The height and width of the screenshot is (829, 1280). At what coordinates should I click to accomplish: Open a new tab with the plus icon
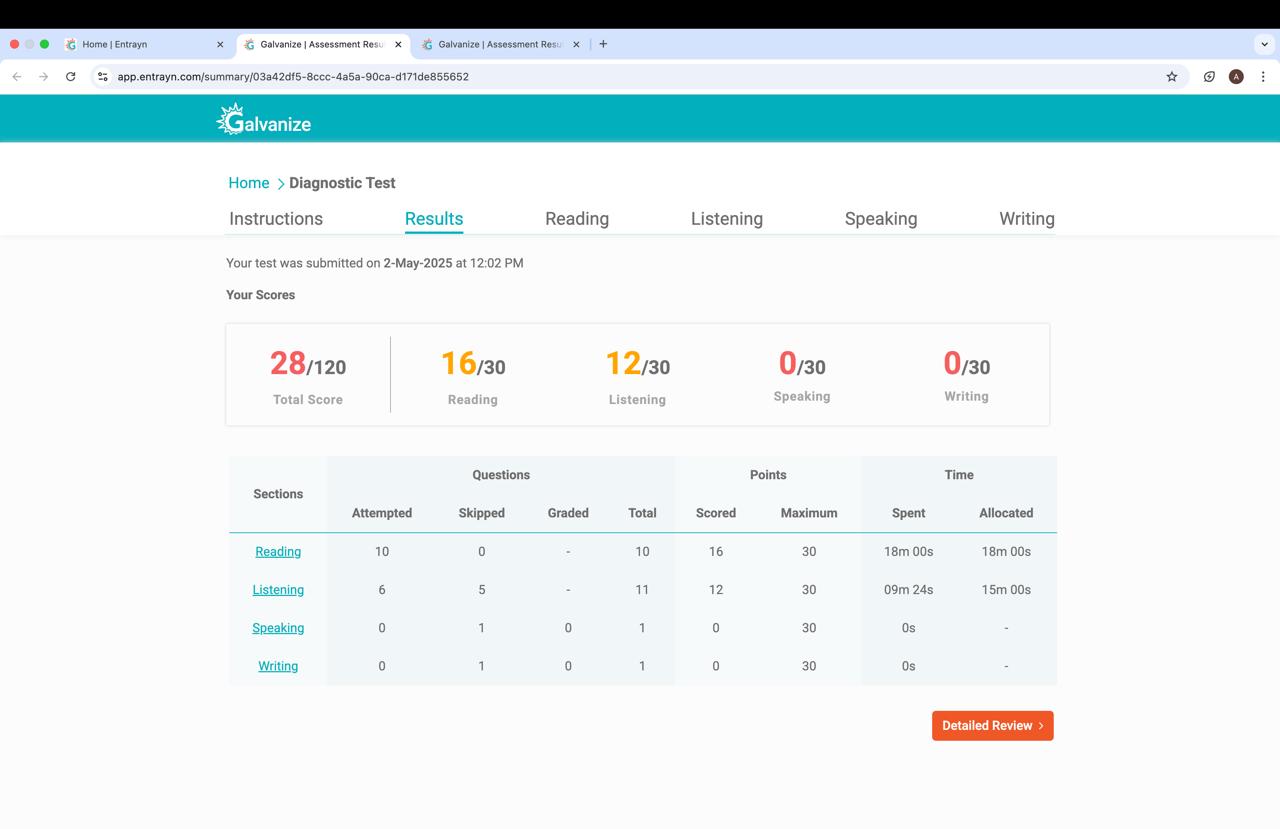603,44
